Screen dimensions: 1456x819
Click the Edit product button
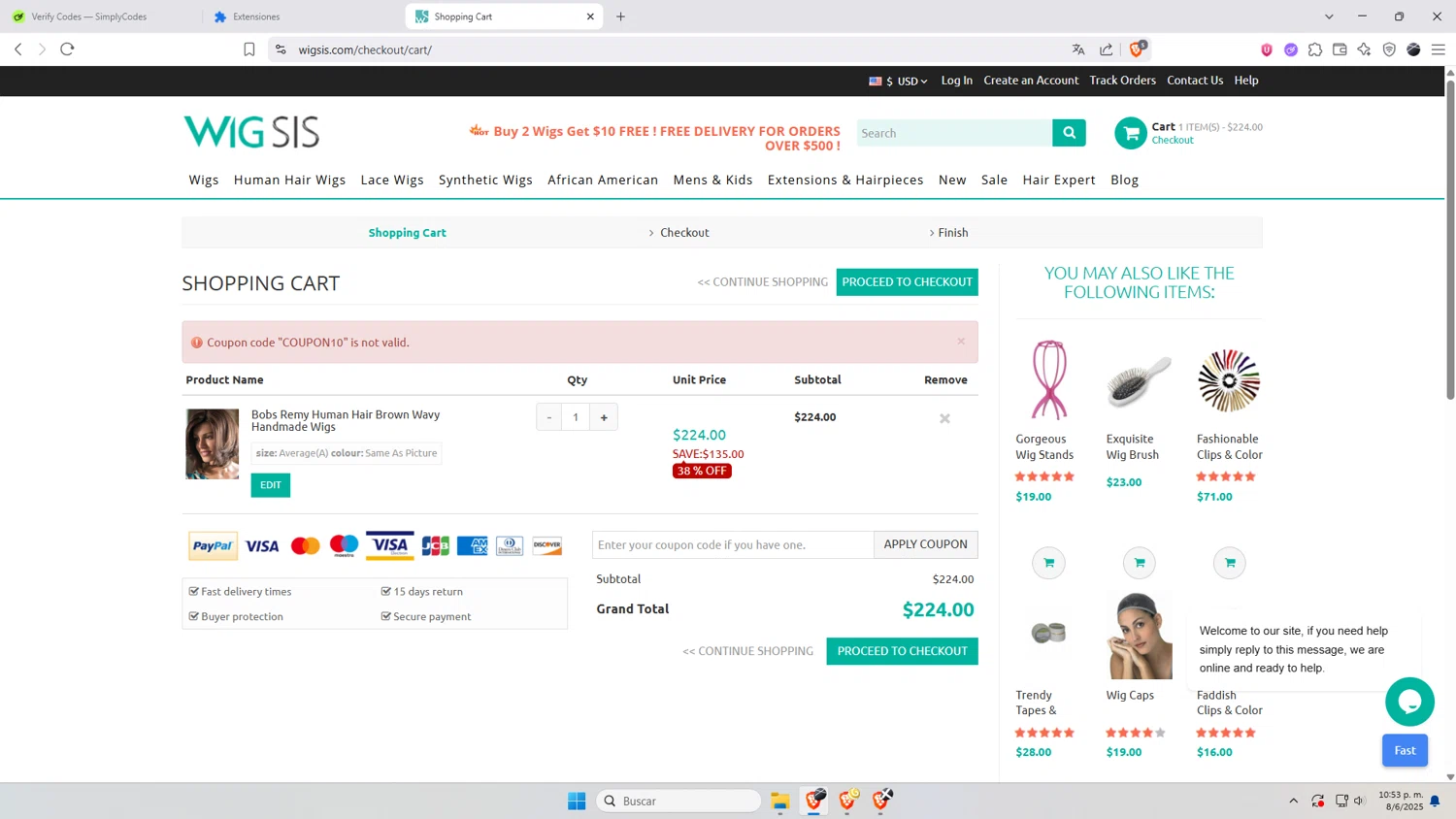coord(270,485)
